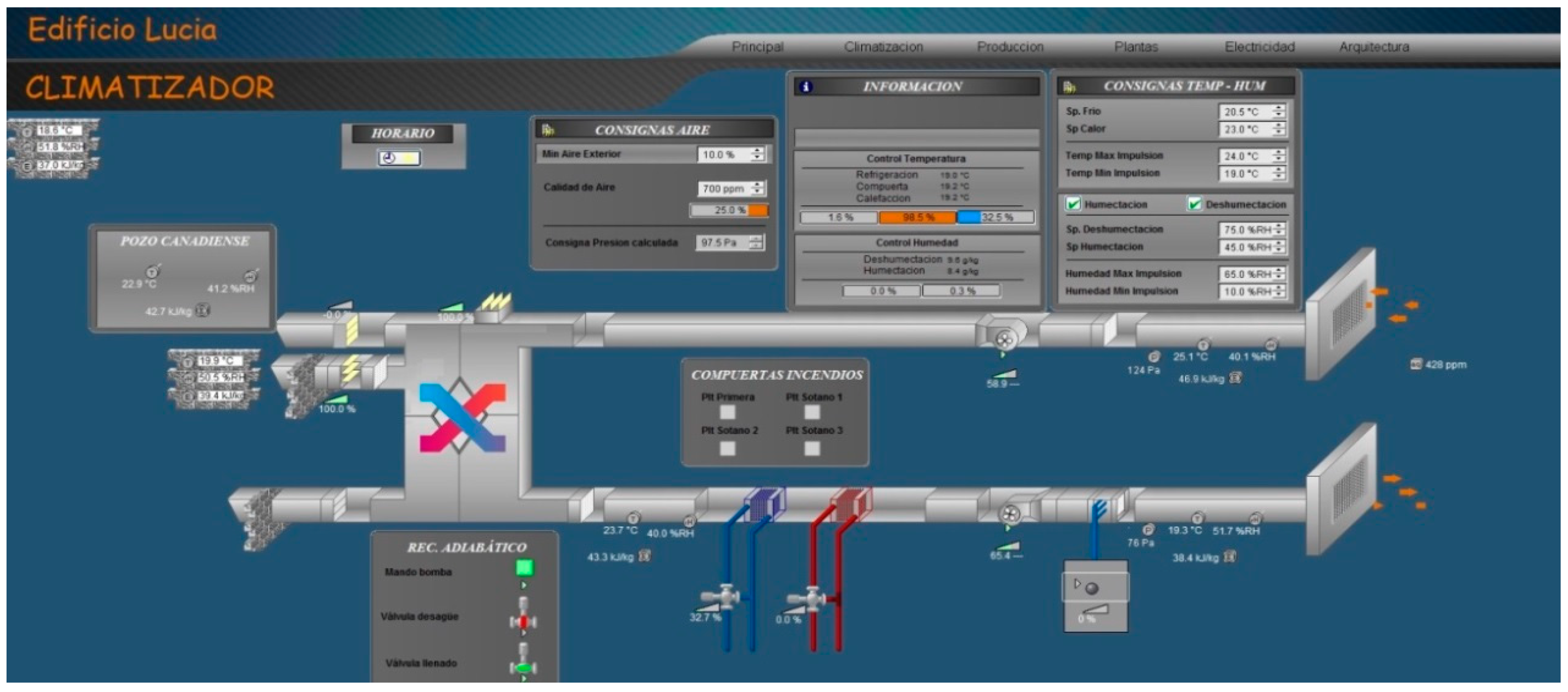Click the Calidad de Aire 700 ppm field
This screenshot has height=692, width=1568.
[x=723, y=189]
